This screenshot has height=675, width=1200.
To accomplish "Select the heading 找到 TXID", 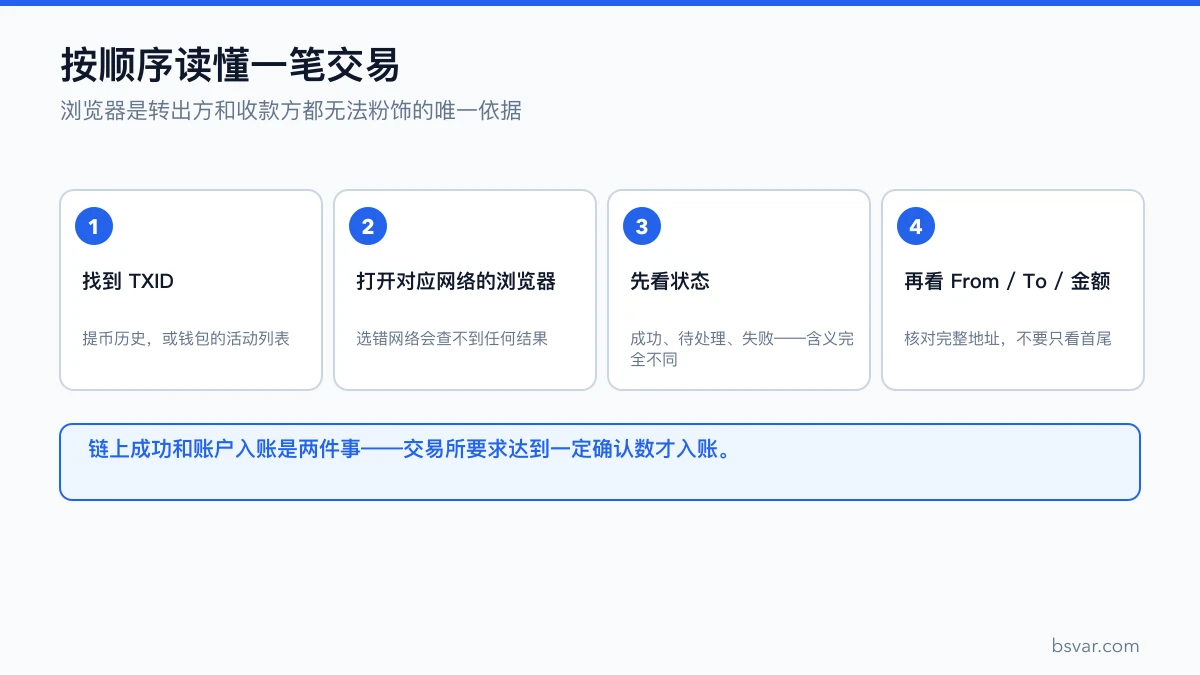I will 128,282.
